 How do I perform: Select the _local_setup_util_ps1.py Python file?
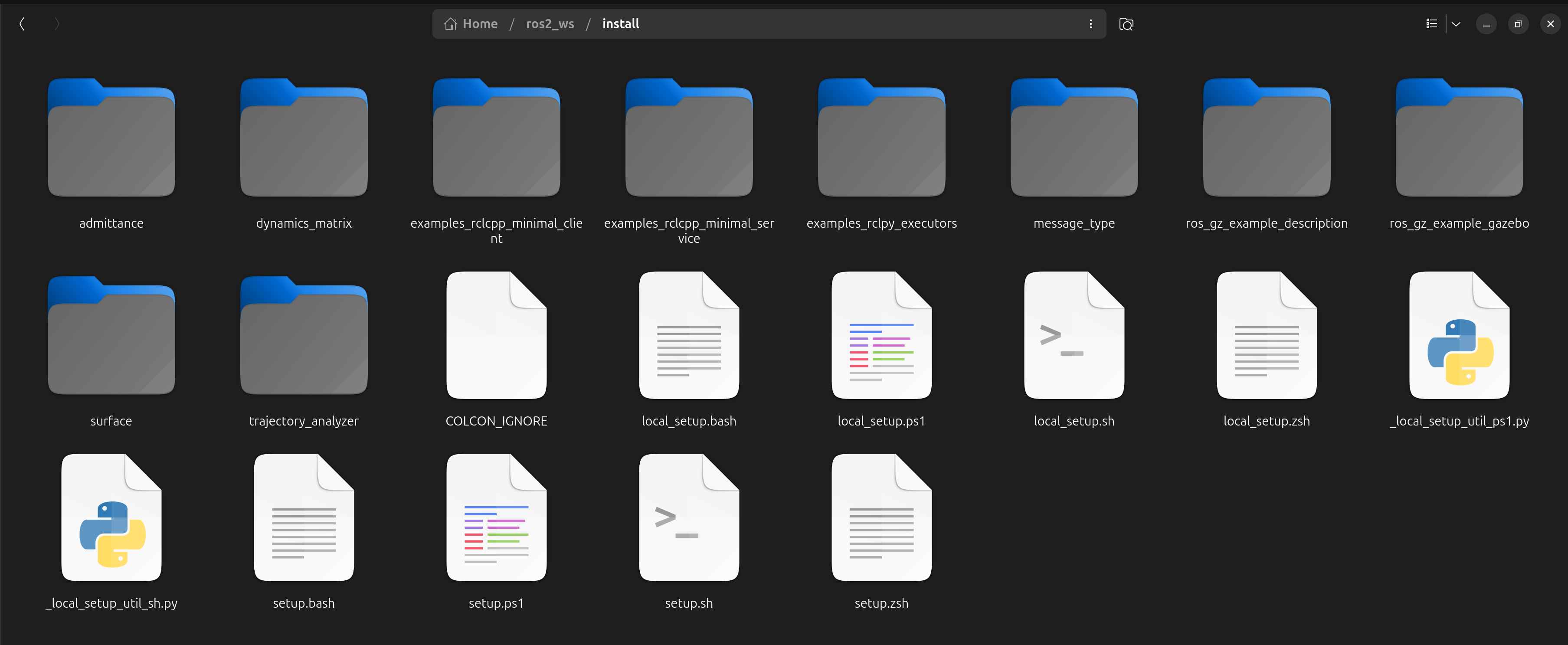click(1459, 336)
